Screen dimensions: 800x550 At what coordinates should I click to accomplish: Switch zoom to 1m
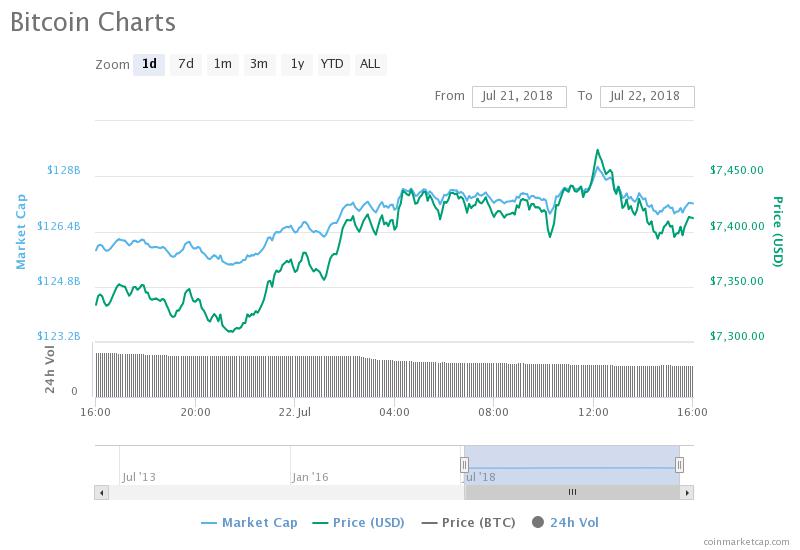pyautogui.click(x=222, y=64)
